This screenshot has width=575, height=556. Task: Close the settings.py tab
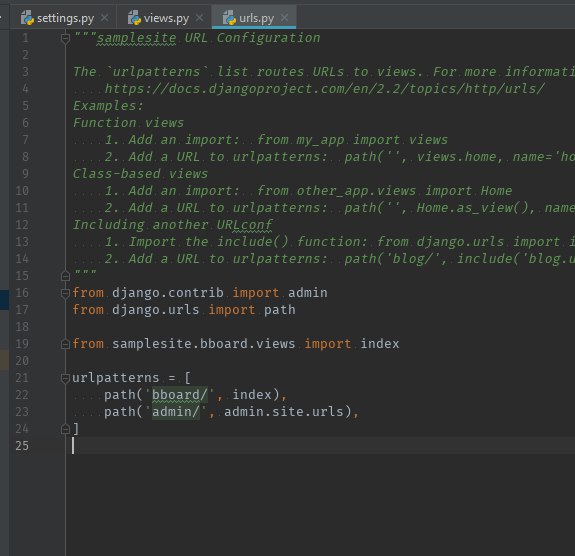point(105,18)
